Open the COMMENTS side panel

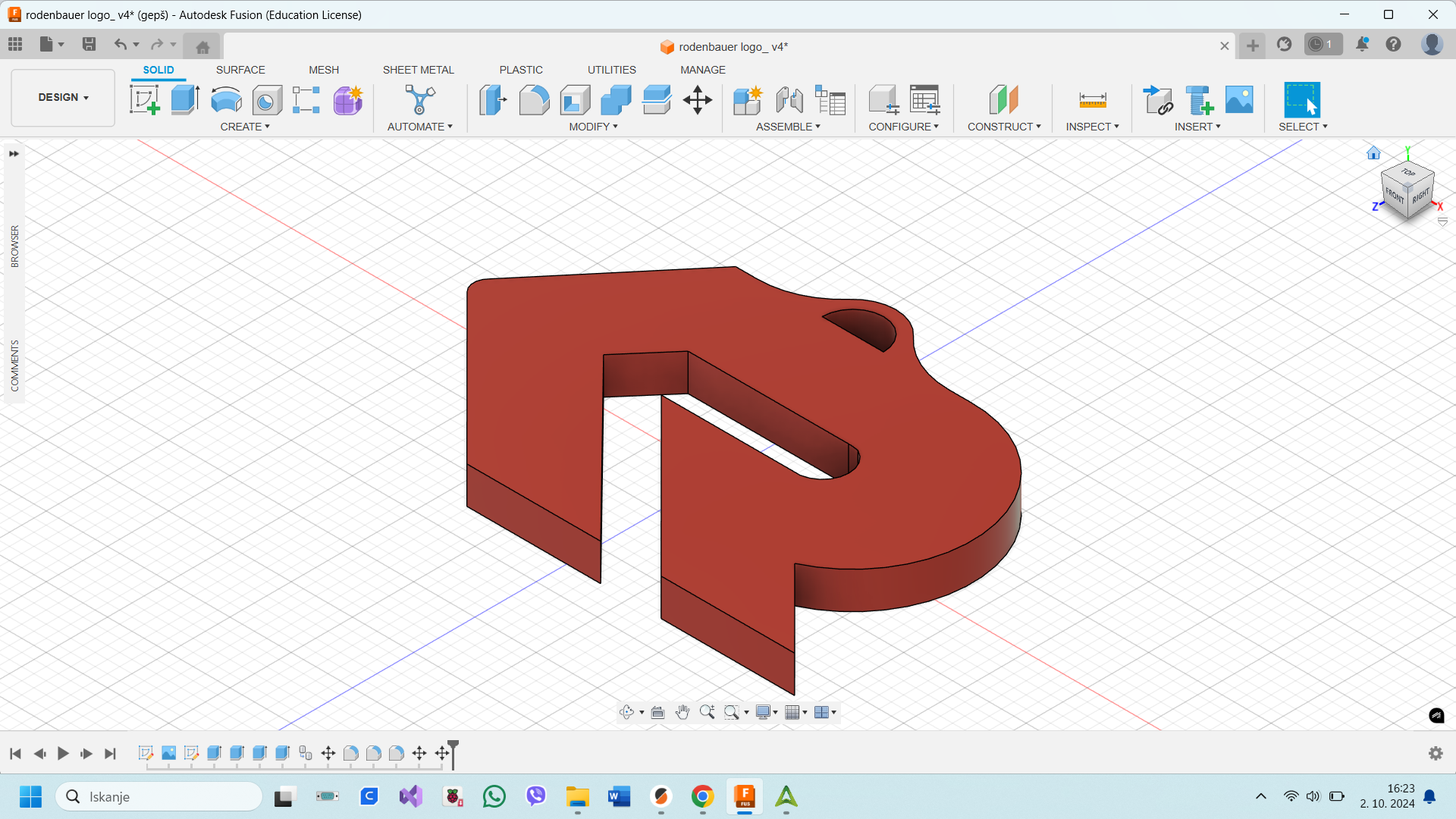(x=14, y=366)
